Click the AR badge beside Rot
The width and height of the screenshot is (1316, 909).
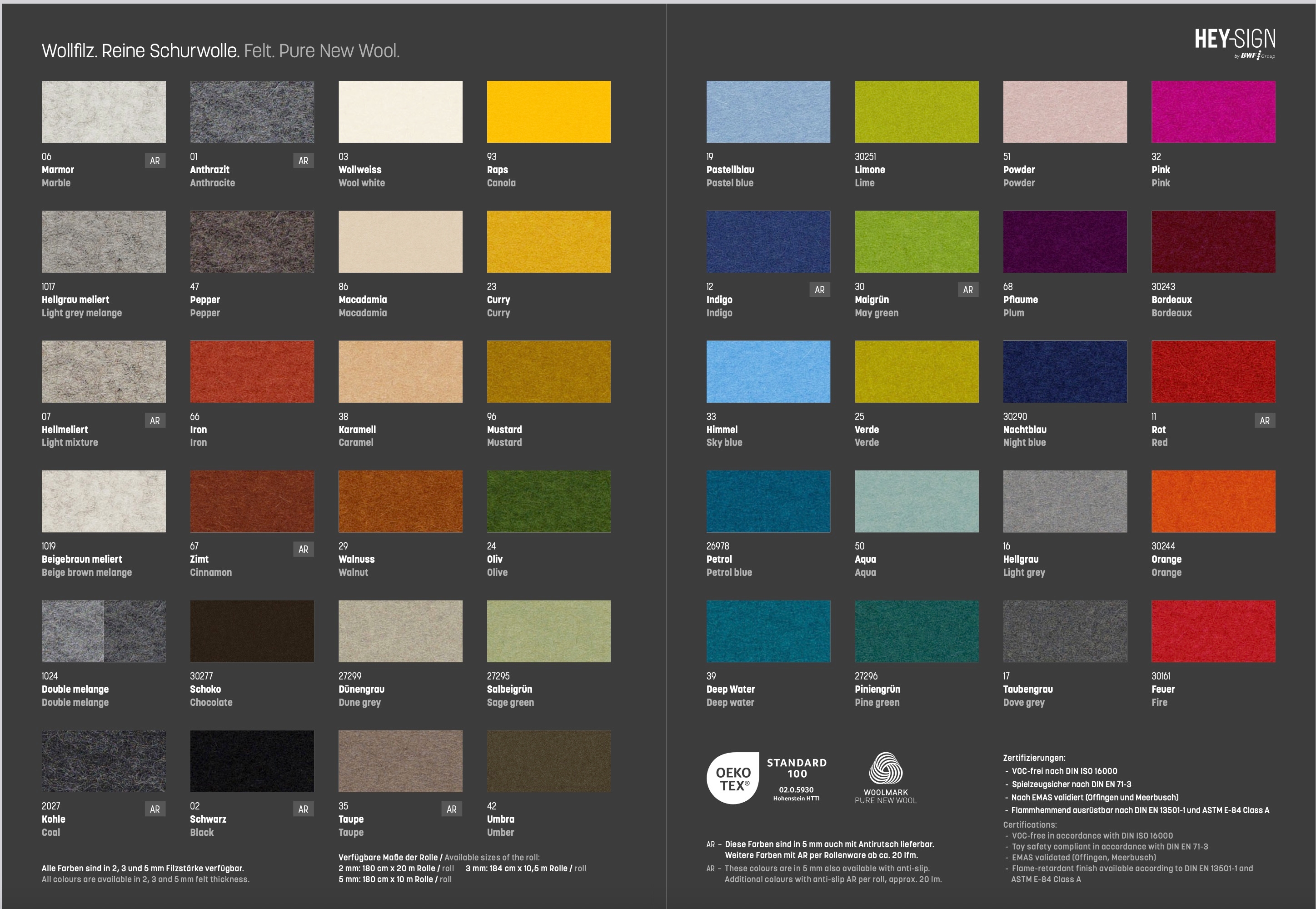click(1264, 421)
